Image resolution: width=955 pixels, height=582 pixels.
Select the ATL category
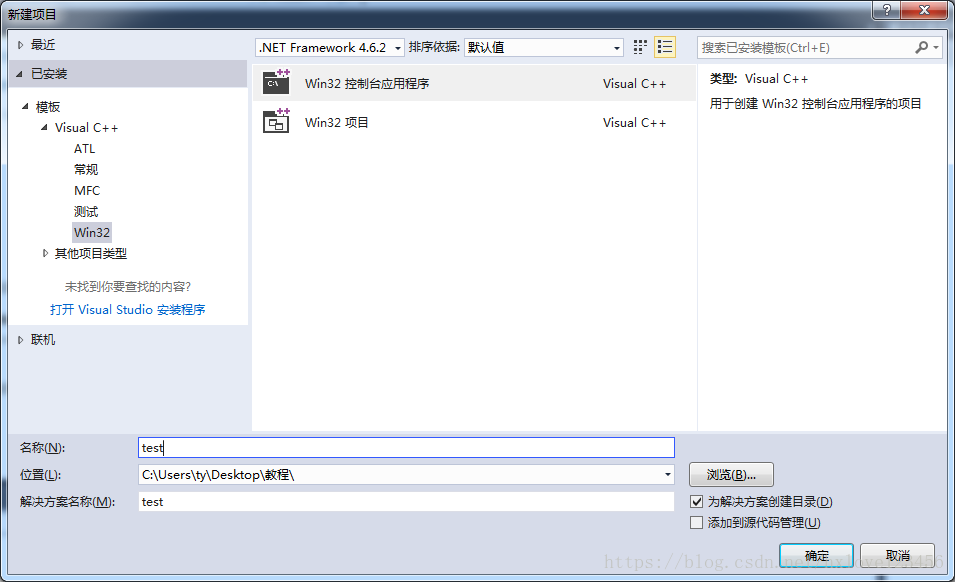coord(85,149)
